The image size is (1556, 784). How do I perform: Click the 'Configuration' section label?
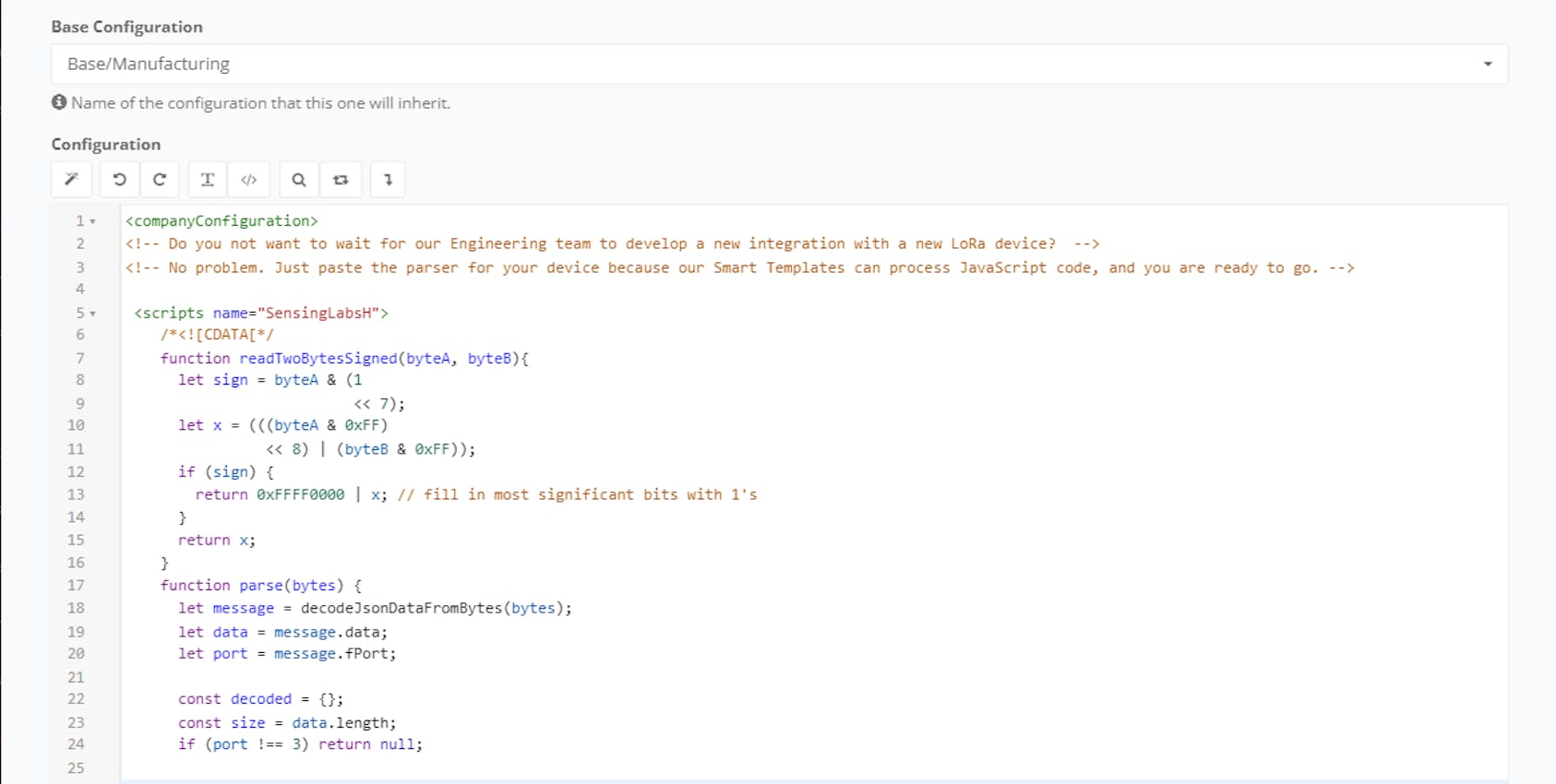click(x=106, y=144)
